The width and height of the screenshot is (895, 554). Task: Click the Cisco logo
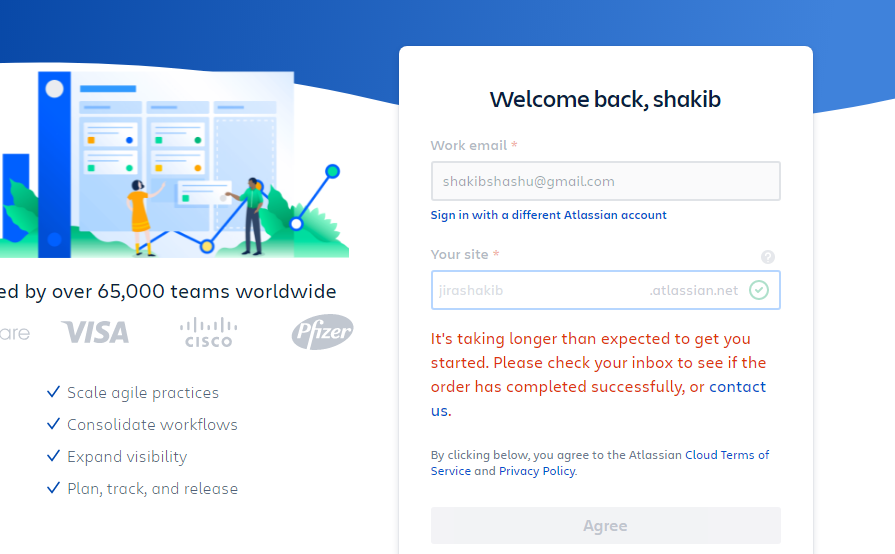point(208,332)
